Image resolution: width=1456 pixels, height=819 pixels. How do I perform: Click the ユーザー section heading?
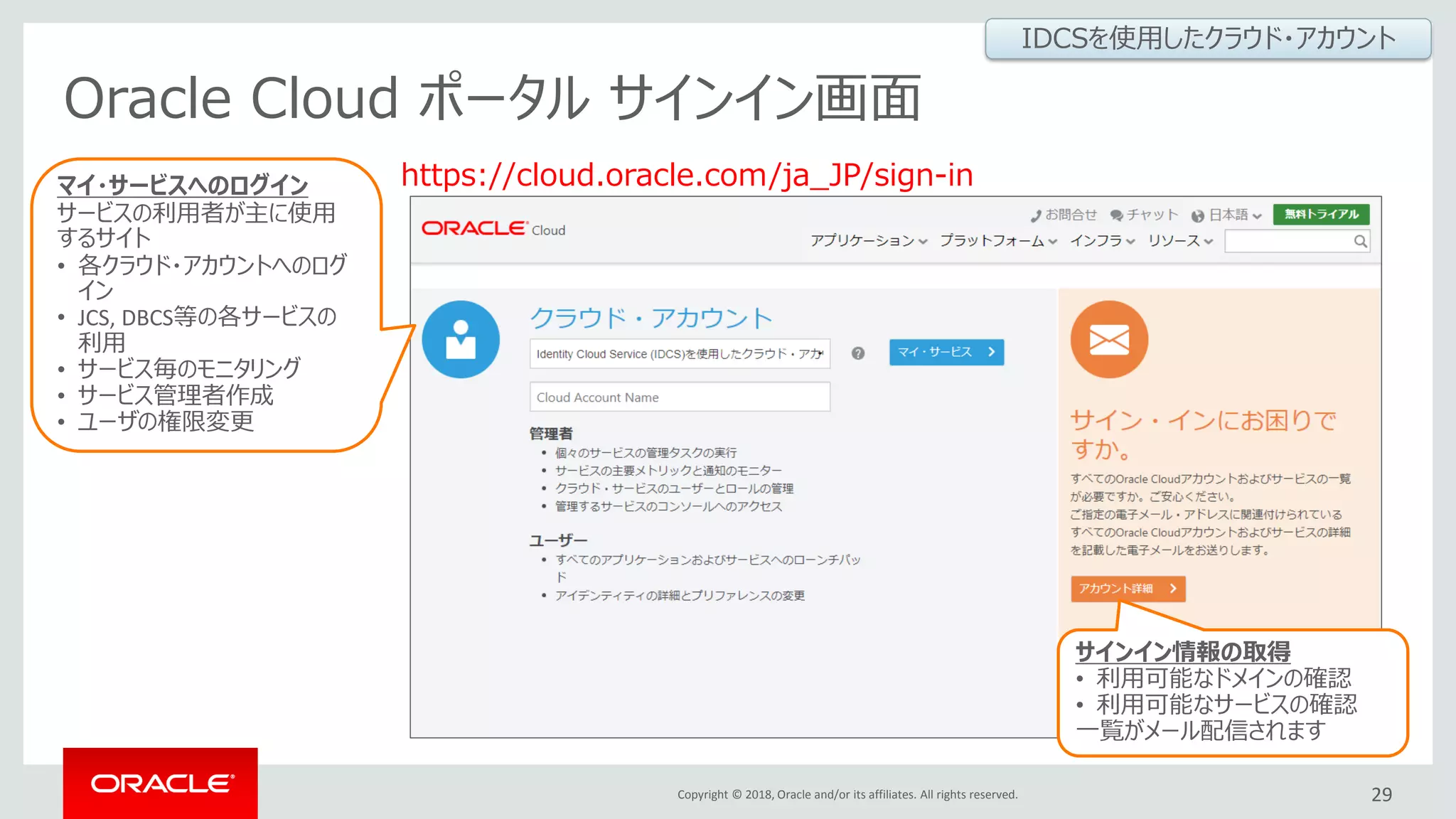click(558, 540)
